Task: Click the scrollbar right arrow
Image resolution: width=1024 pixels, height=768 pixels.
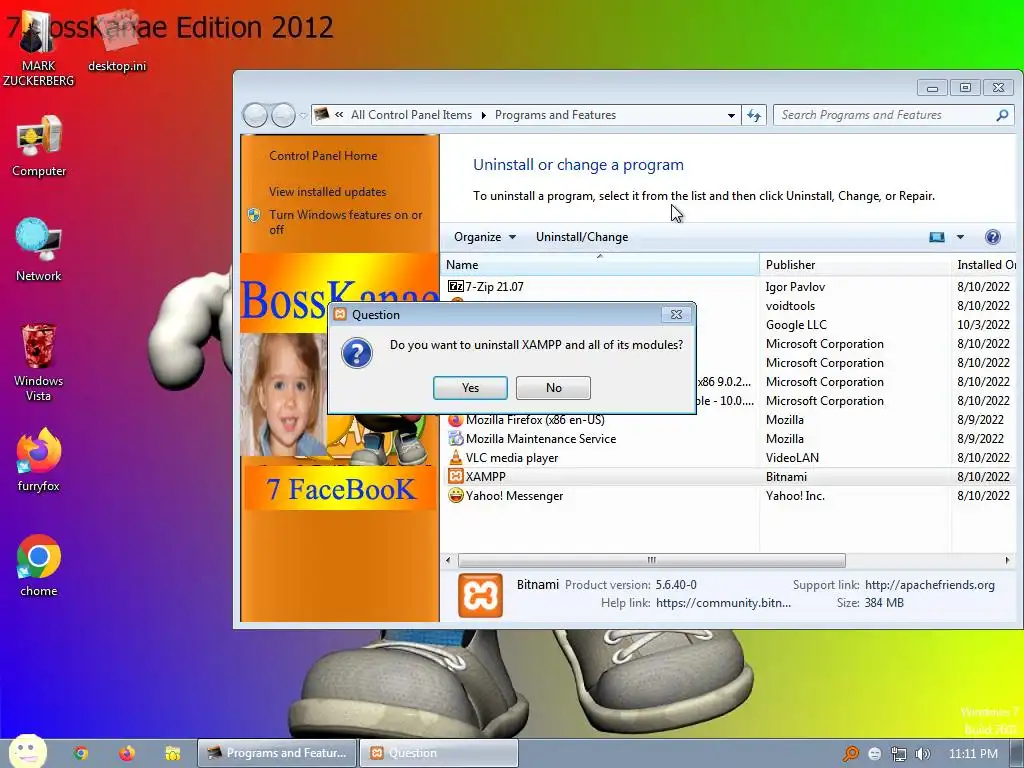Action: [x=1007, y=560]
